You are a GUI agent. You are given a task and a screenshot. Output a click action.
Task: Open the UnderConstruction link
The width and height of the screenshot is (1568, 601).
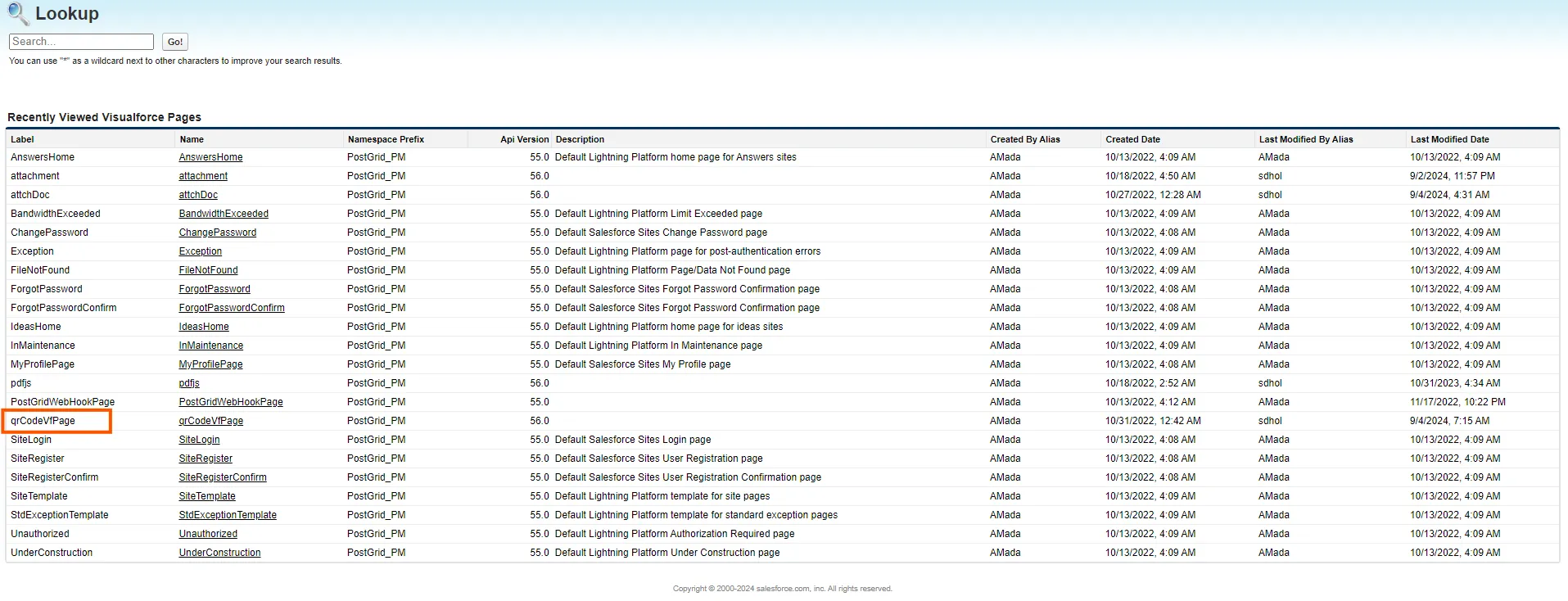219,553
